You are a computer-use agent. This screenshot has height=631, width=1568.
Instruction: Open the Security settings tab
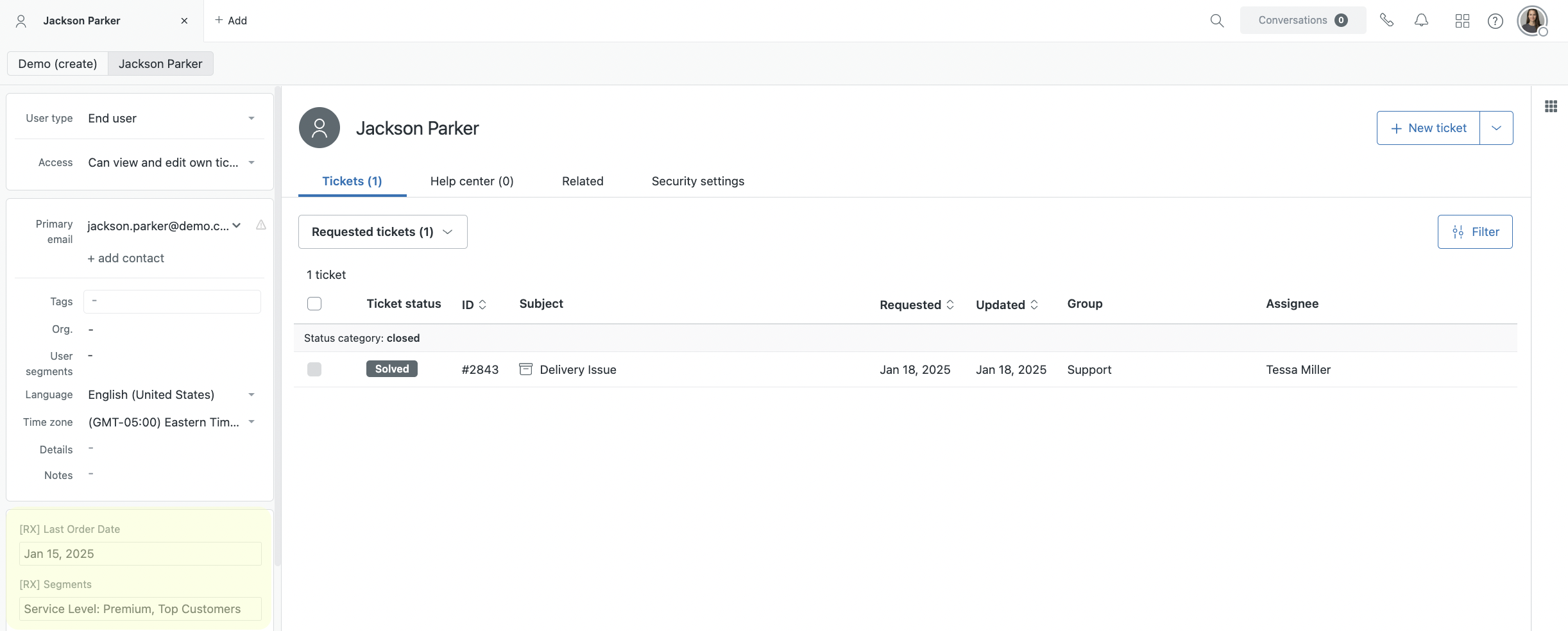coord(697,181)
